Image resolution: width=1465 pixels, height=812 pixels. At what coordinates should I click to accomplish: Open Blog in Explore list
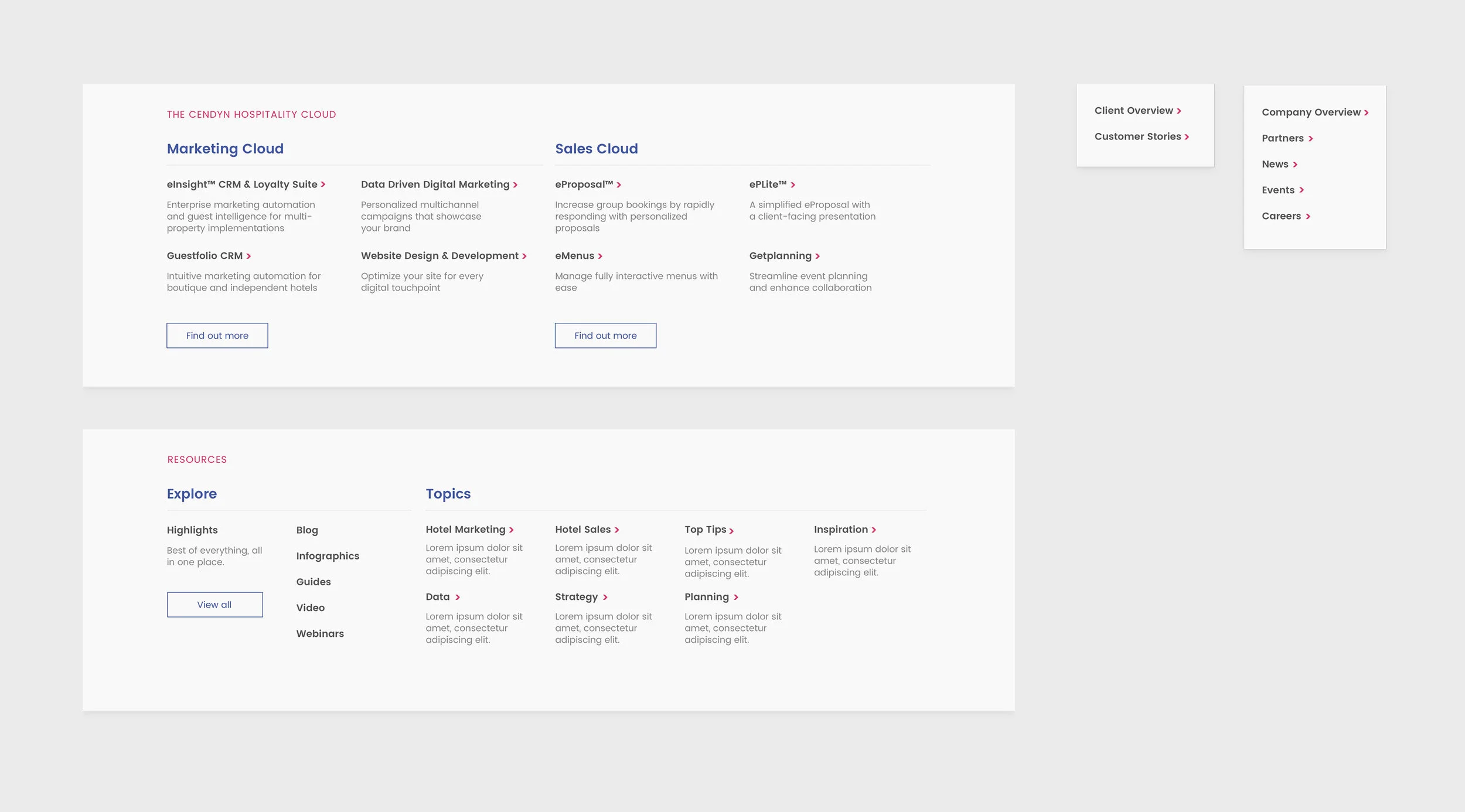tap(307, 530)
